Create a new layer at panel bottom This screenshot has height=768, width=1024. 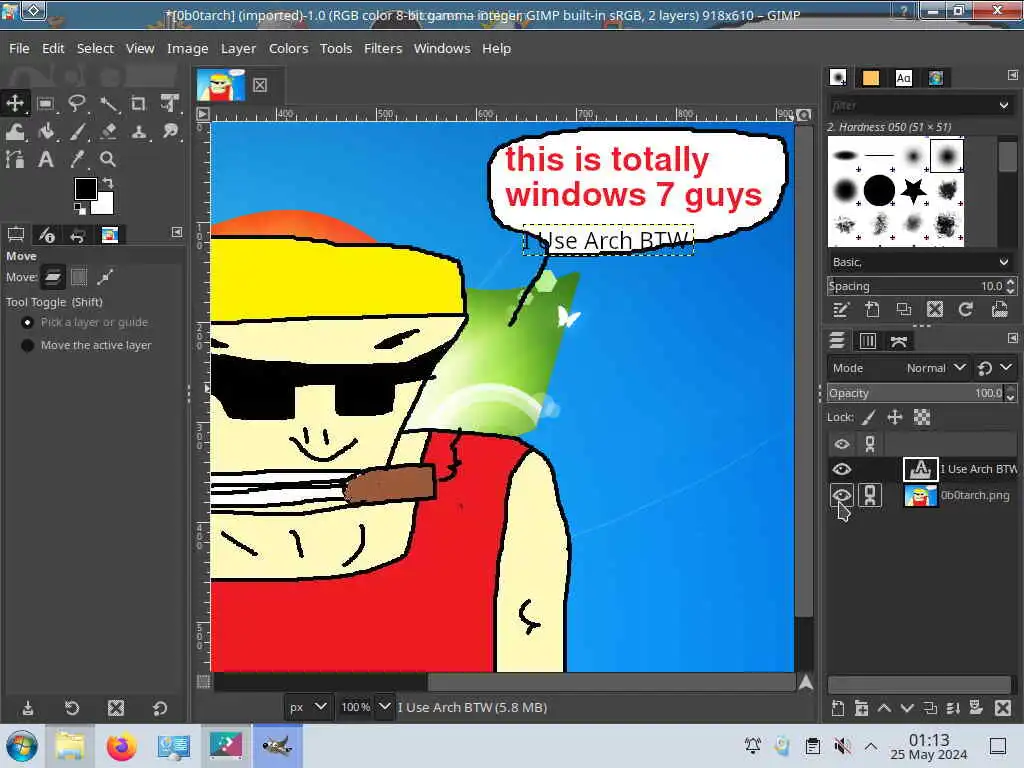(x=838, y=708)
